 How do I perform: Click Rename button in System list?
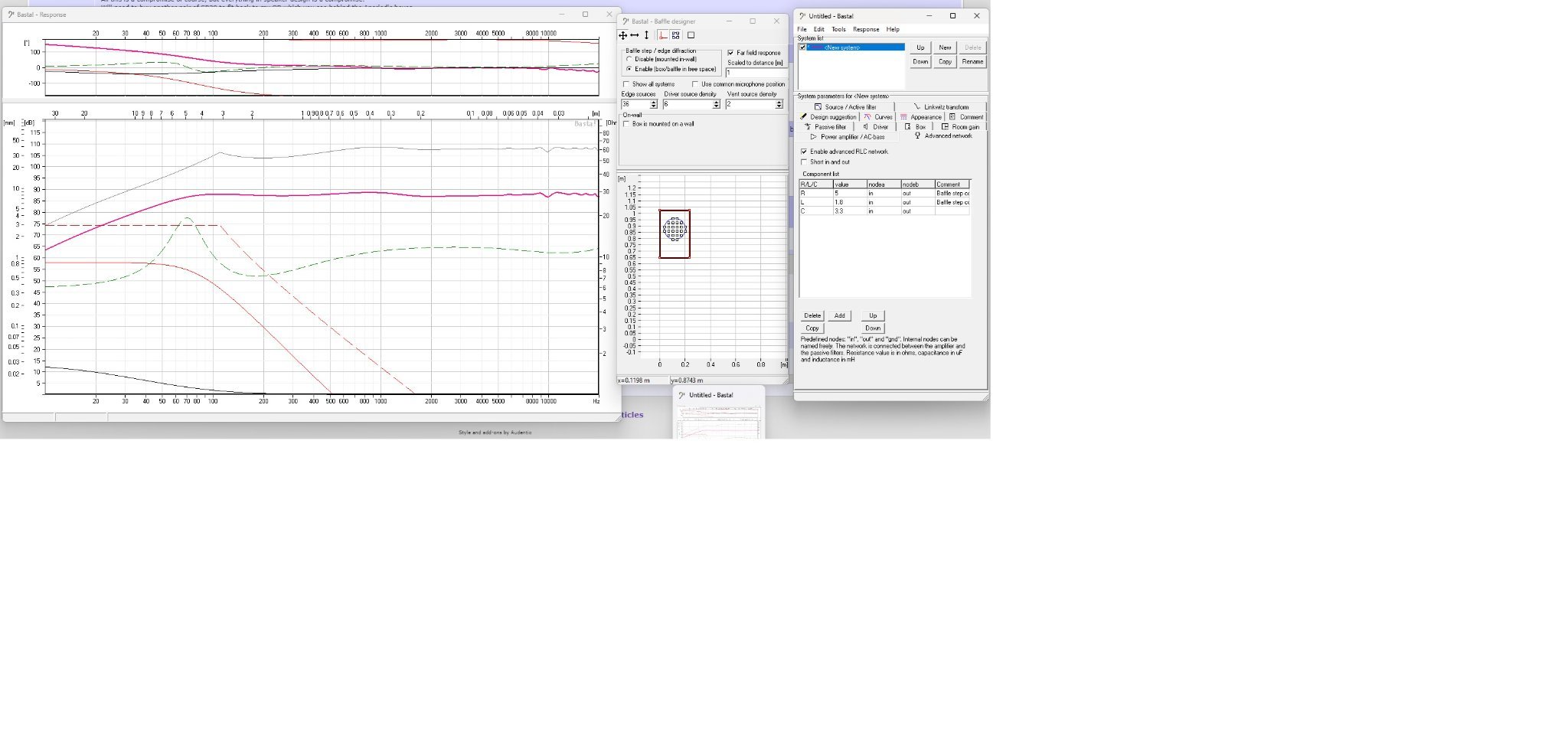tap(972, 62)
